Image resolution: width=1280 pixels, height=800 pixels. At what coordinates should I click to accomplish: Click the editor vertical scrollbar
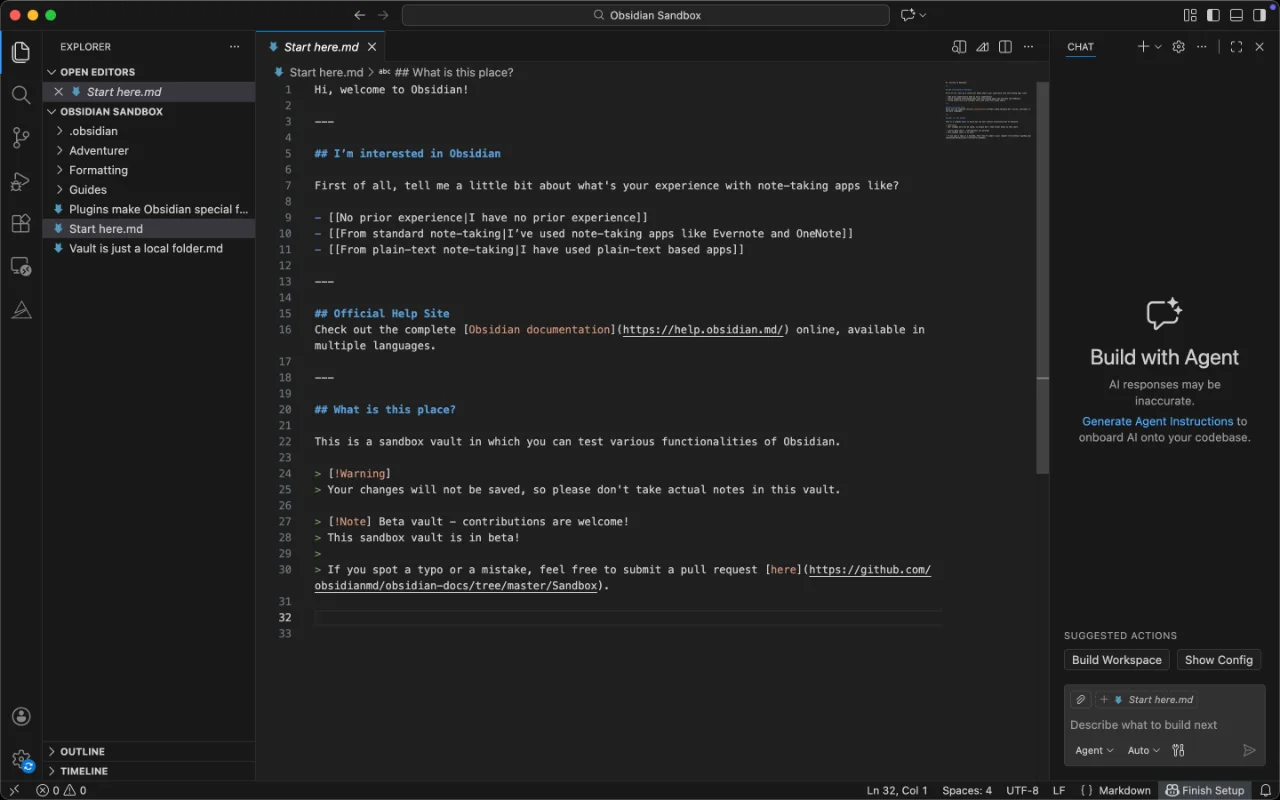click(1042, 280)
